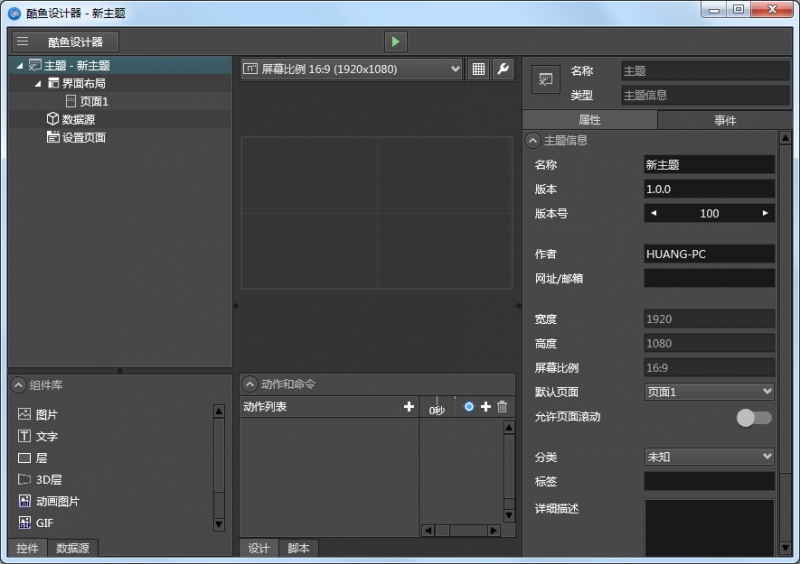Collapse the 主题信息 section
The height and width of the screenshot is (564, 800).
click(533, 141)
